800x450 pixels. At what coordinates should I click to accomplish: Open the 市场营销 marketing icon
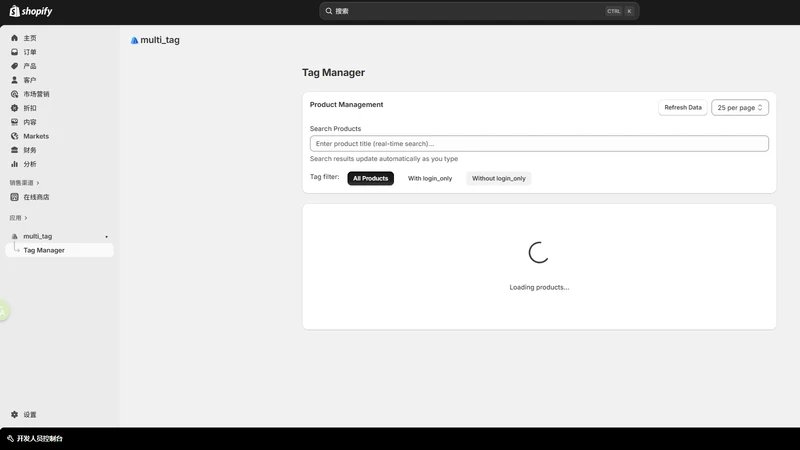pyautogui.click(x=14, y=94)
